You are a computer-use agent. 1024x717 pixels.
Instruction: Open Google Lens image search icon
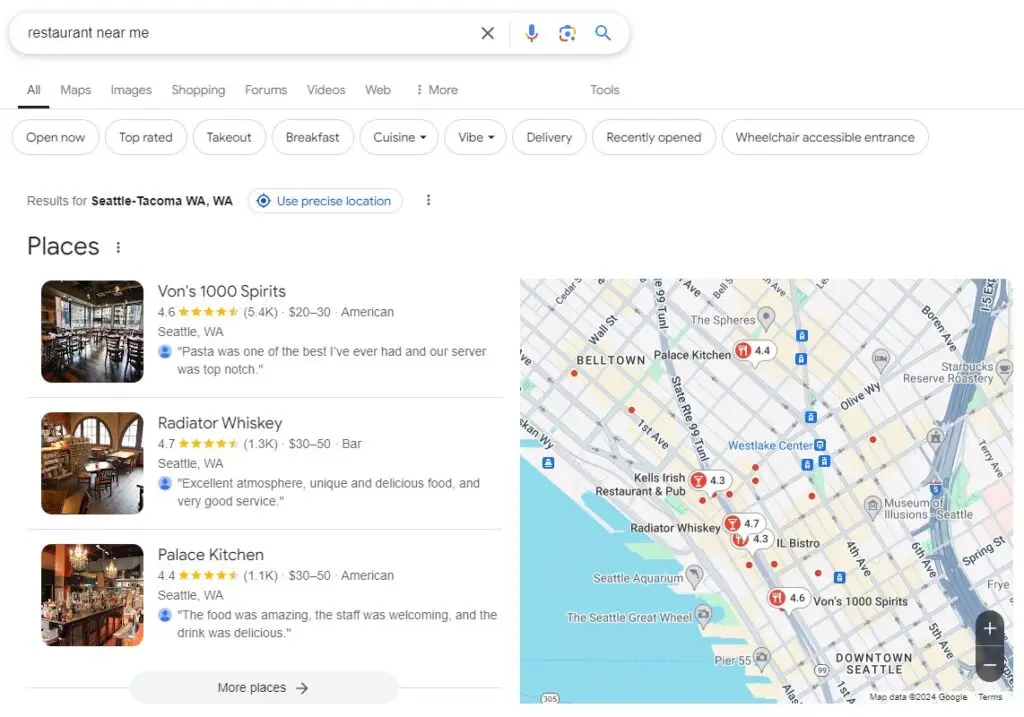point(567,33)
